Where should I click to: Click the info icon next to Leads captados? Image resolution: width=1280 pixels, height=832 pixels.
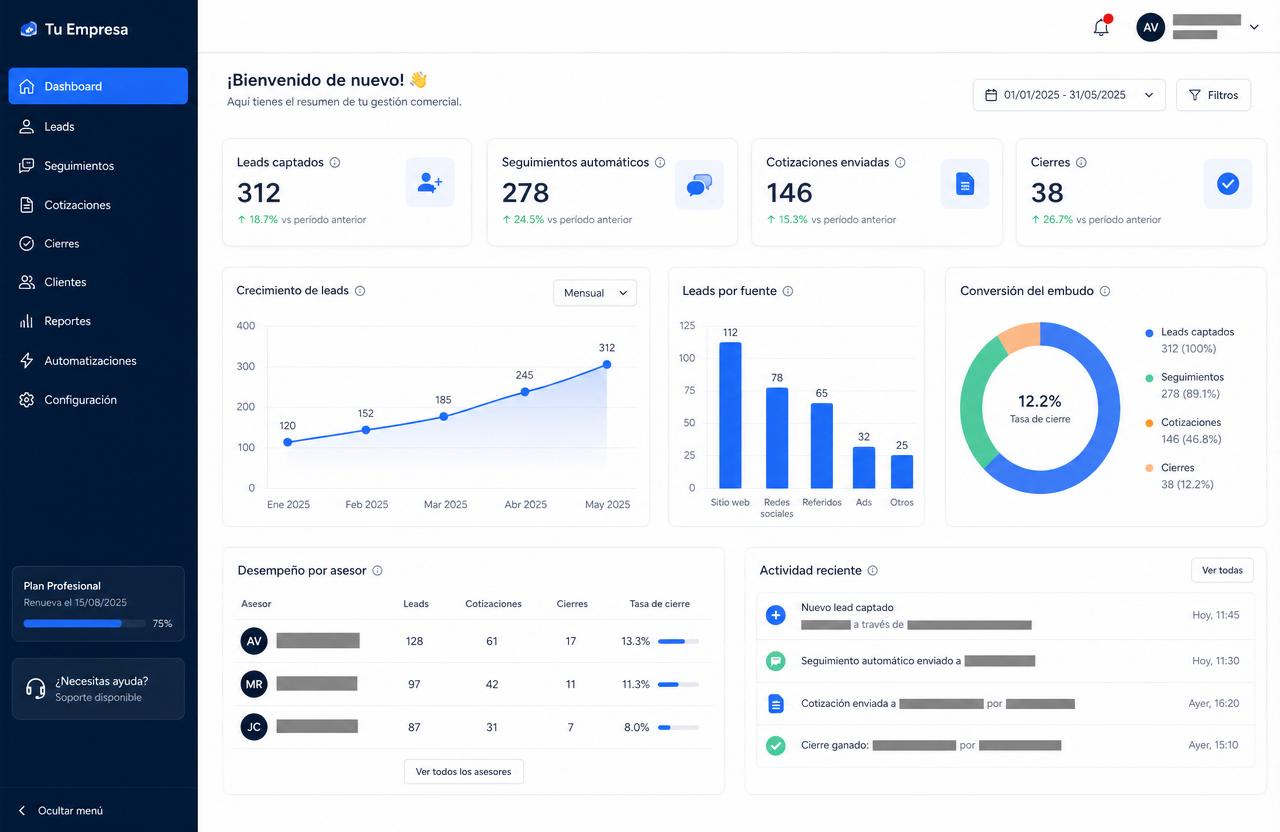click(x=335, y=162)
